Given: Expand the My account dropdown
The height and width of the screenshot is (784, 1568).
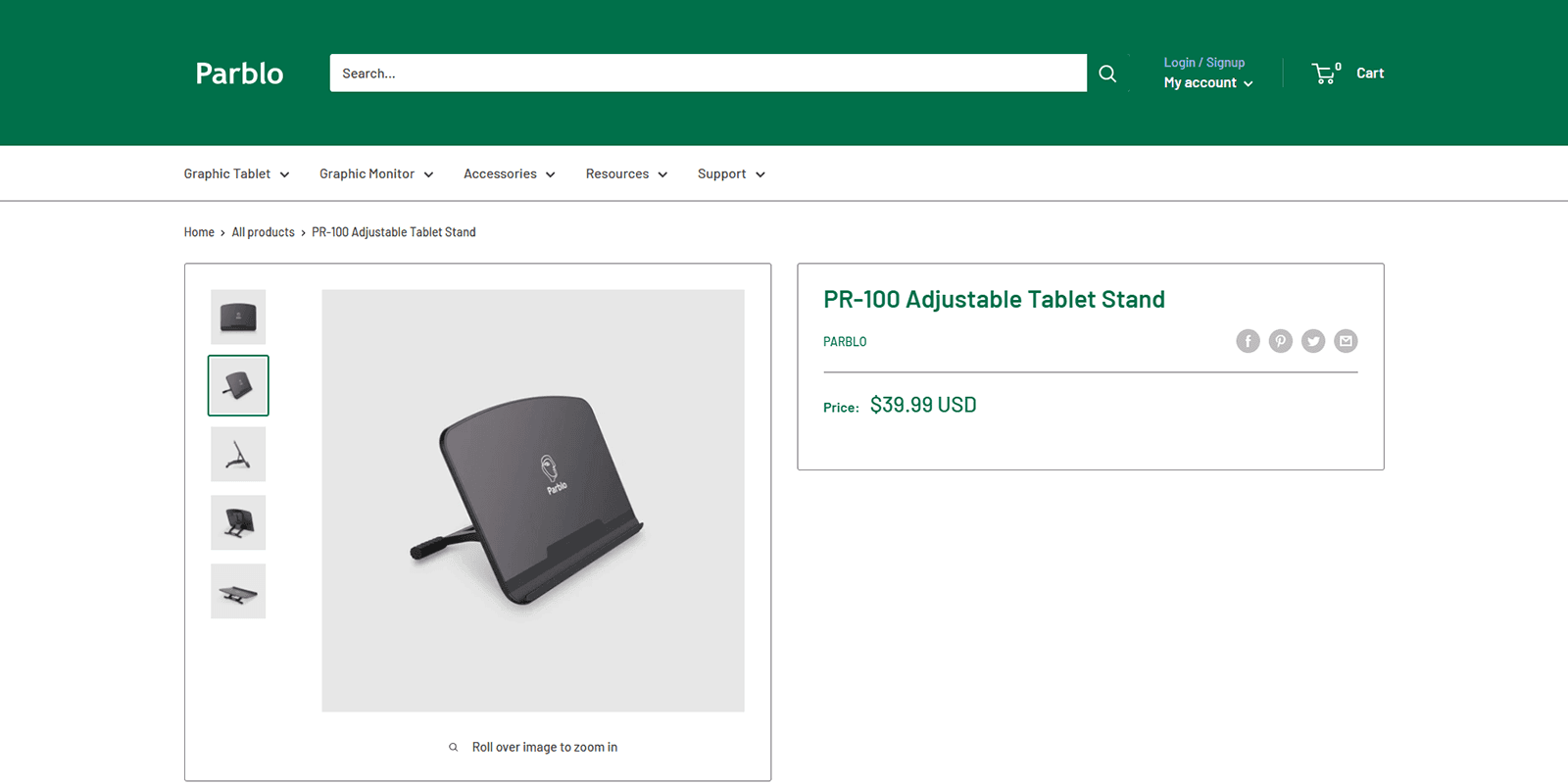Looking at the screenshot, I should tap(1207, 83).
